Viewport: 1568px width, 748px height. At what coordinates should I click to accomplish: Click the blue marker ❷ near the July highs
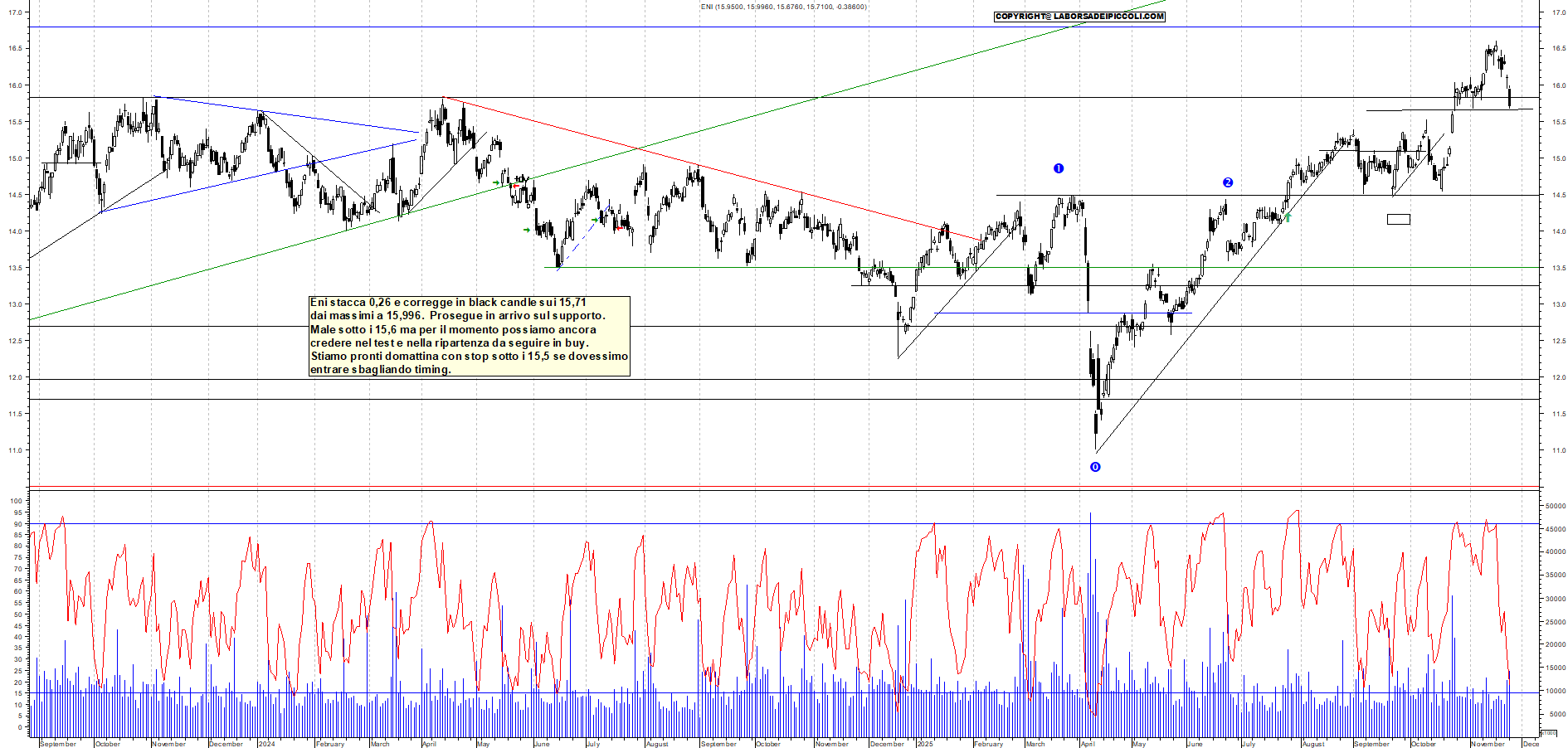click(x=1228, y=182)
